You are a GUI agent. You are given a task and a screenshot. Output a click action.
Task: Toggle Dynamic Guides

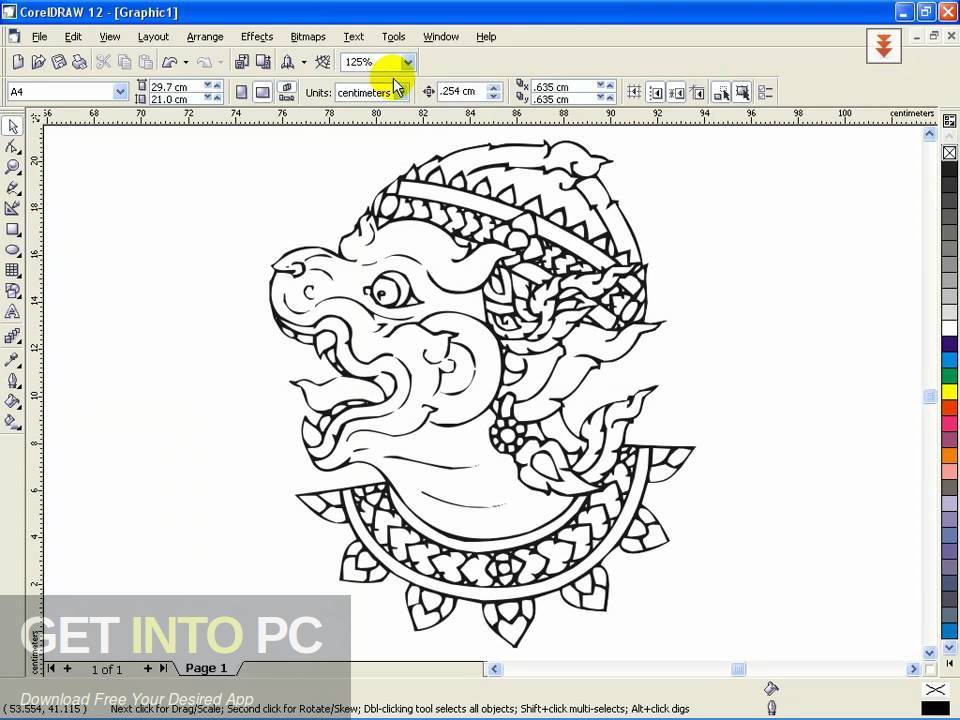697,92
